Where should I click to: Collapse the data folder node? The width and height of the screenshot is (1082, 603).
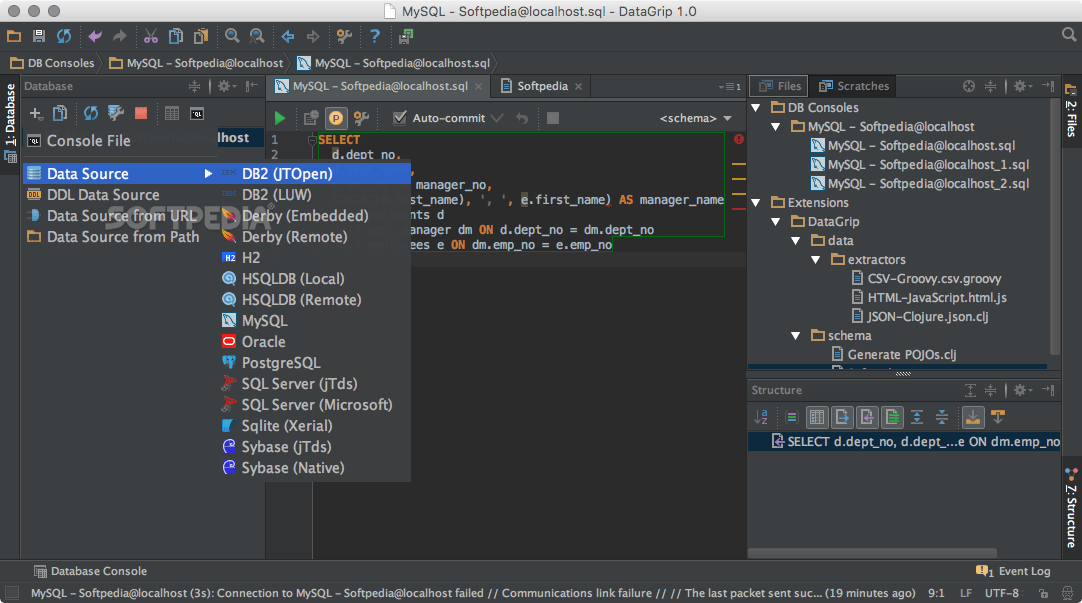pyautogui.click(x=796, y=241)
